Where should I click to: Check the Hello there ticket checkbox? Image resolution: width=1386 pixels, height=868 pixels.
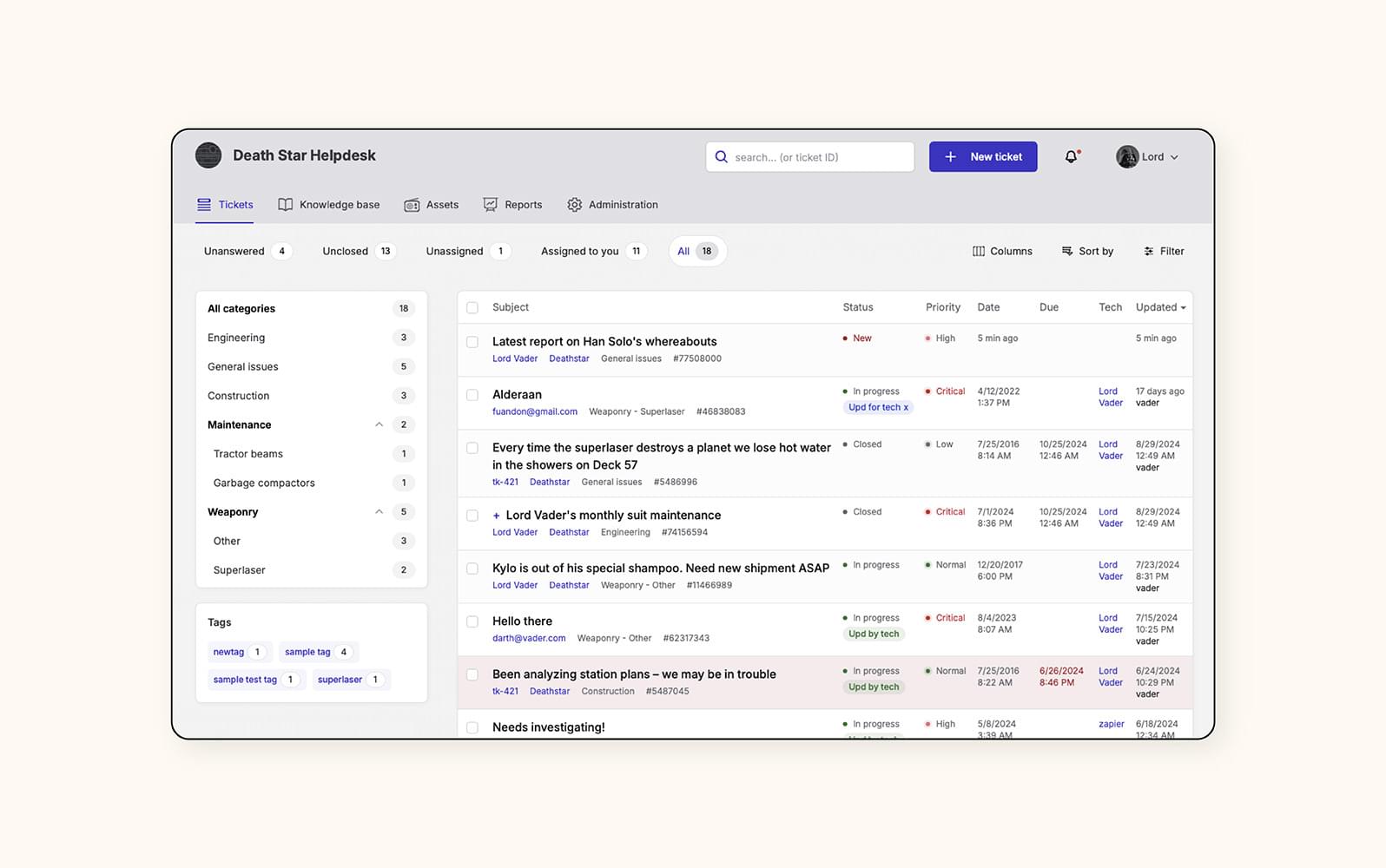pyautogui.click(x=472, y=621)
